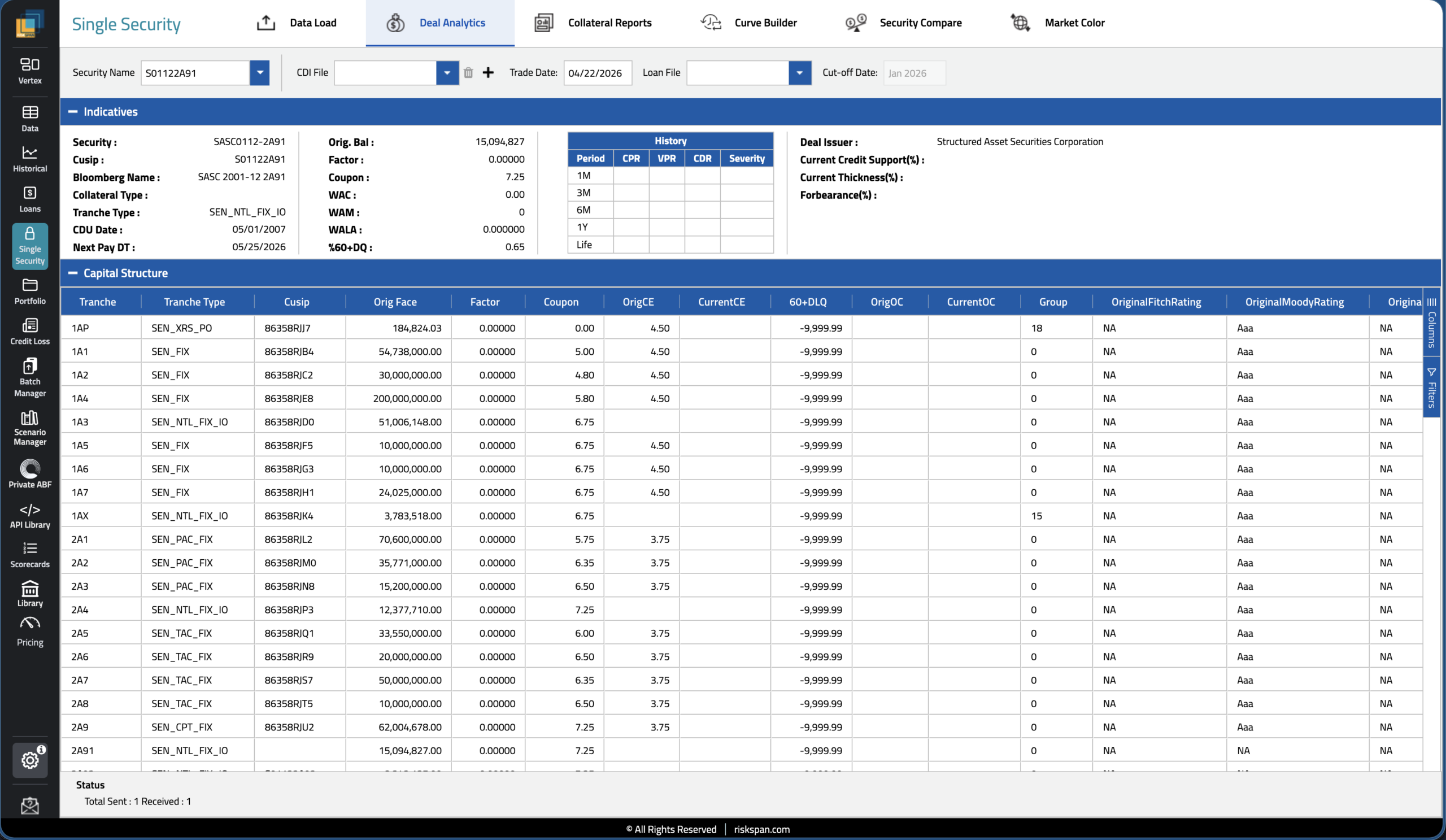This screenshot has width=1446, height=840.
Task: Expand the Security Name dropdown arrow
Action: pyautogui.click(x=260, y=73)
